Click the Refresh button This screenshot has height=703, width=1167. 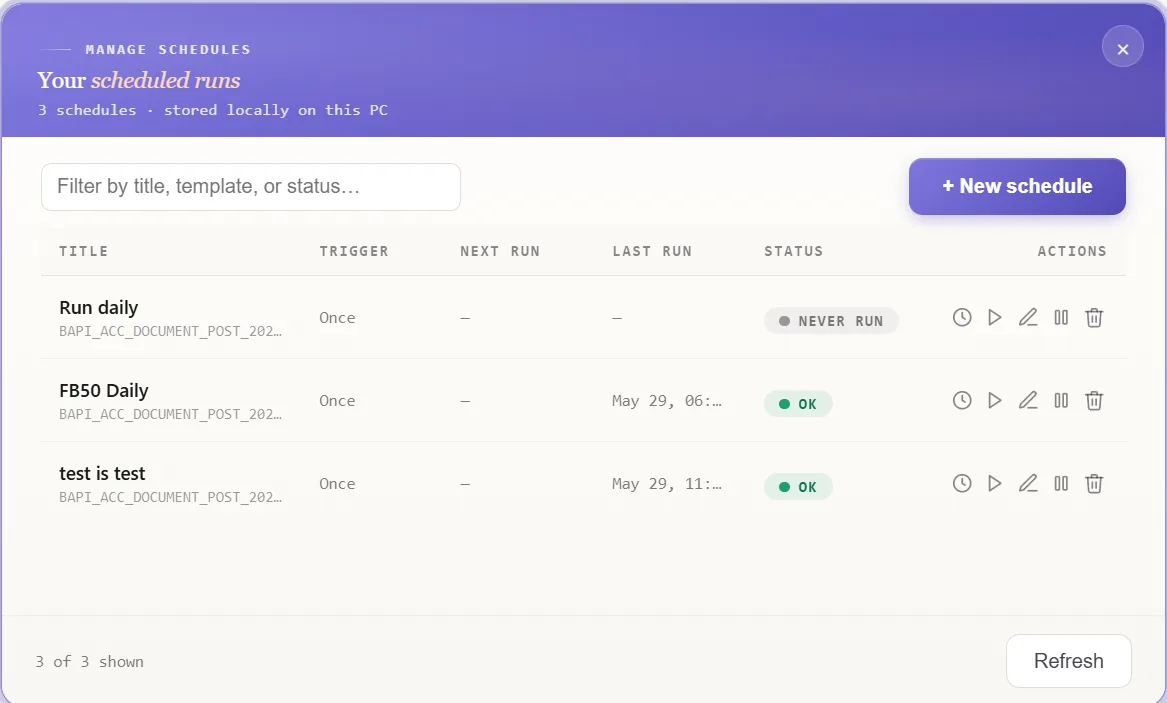[1069, 661]
